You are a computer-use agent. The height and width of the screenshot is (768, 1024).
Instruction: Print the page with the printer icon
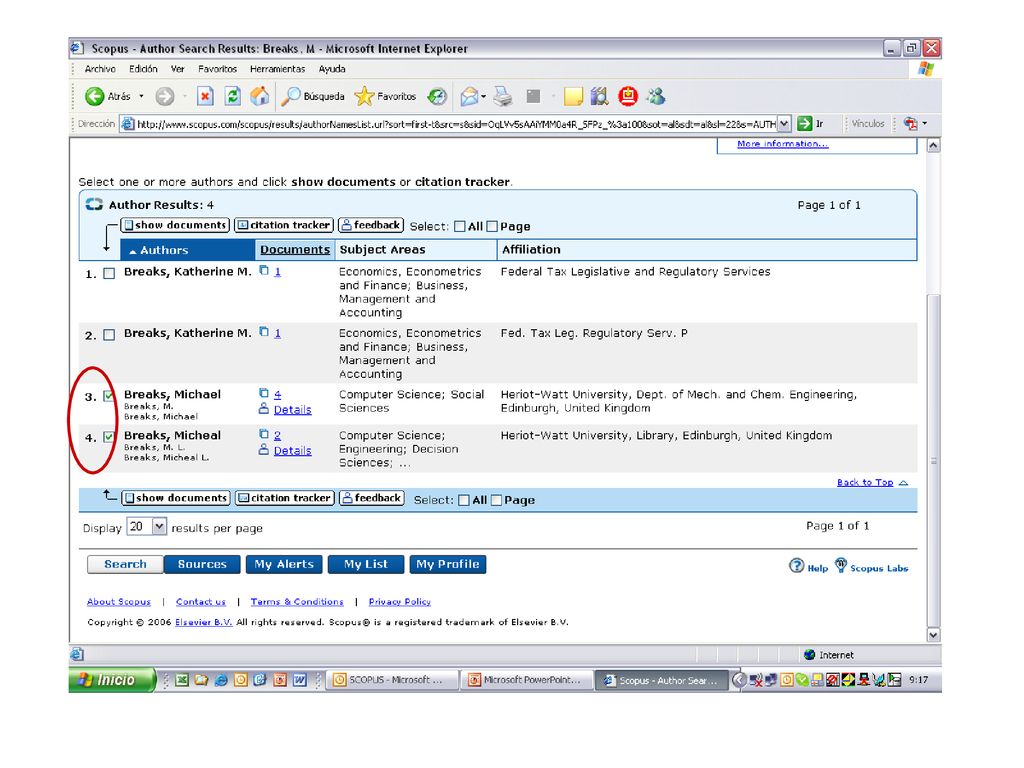[x=503, y=97]
